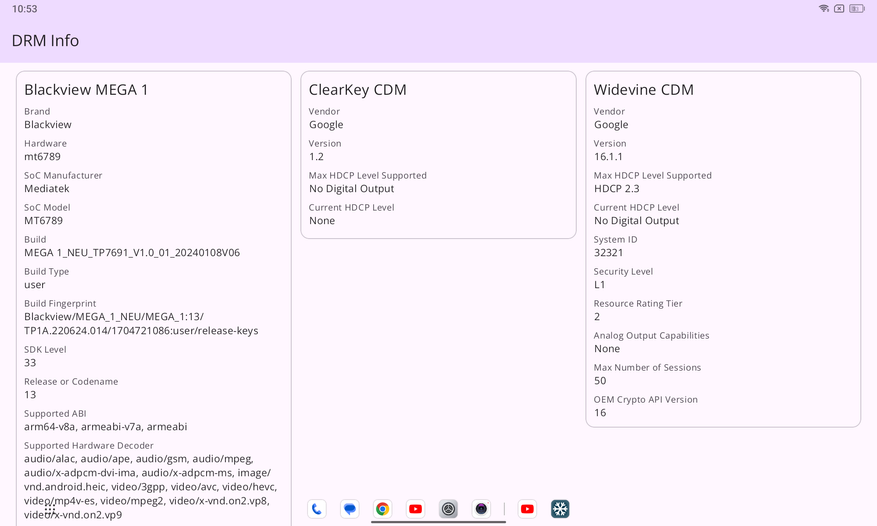Click the System ID value 32321

click(609, 253)
